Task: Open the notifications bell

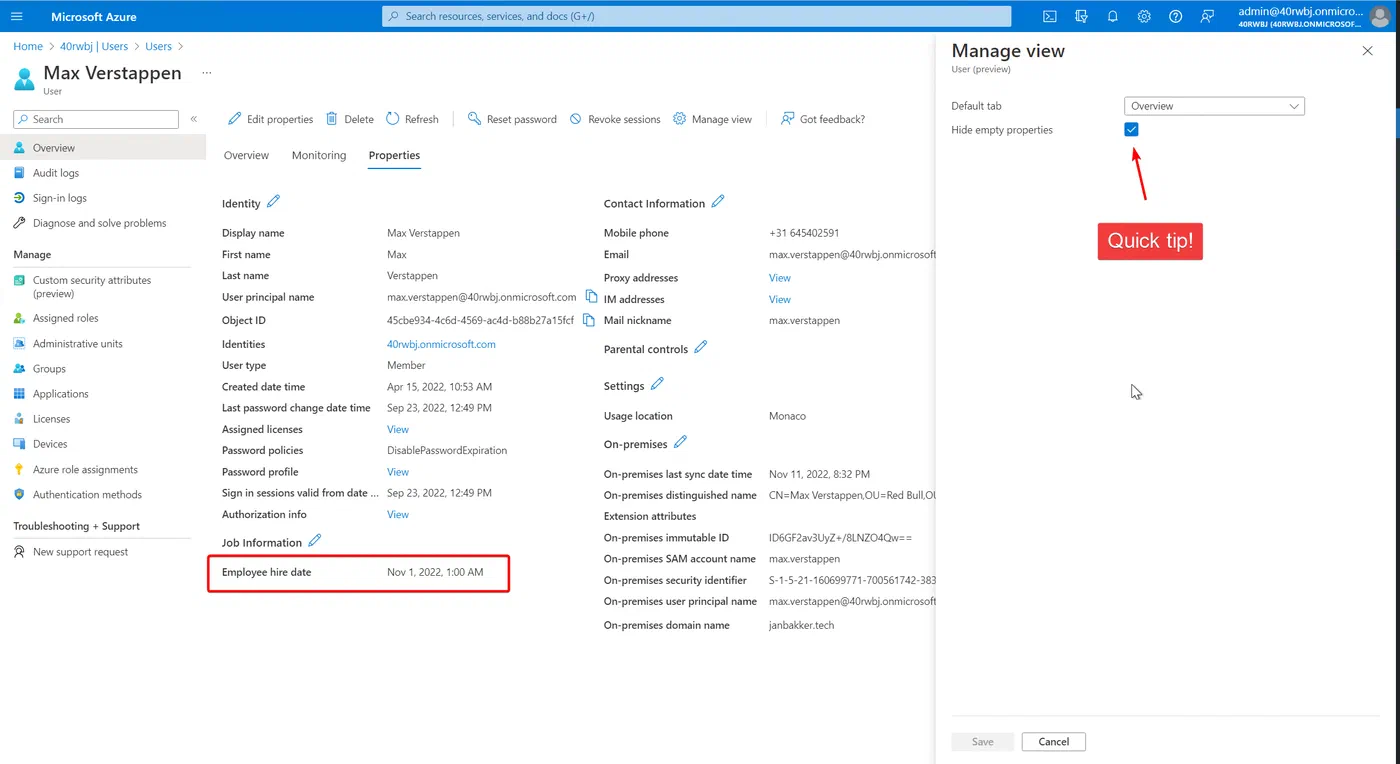Action: pos(1113,16)
